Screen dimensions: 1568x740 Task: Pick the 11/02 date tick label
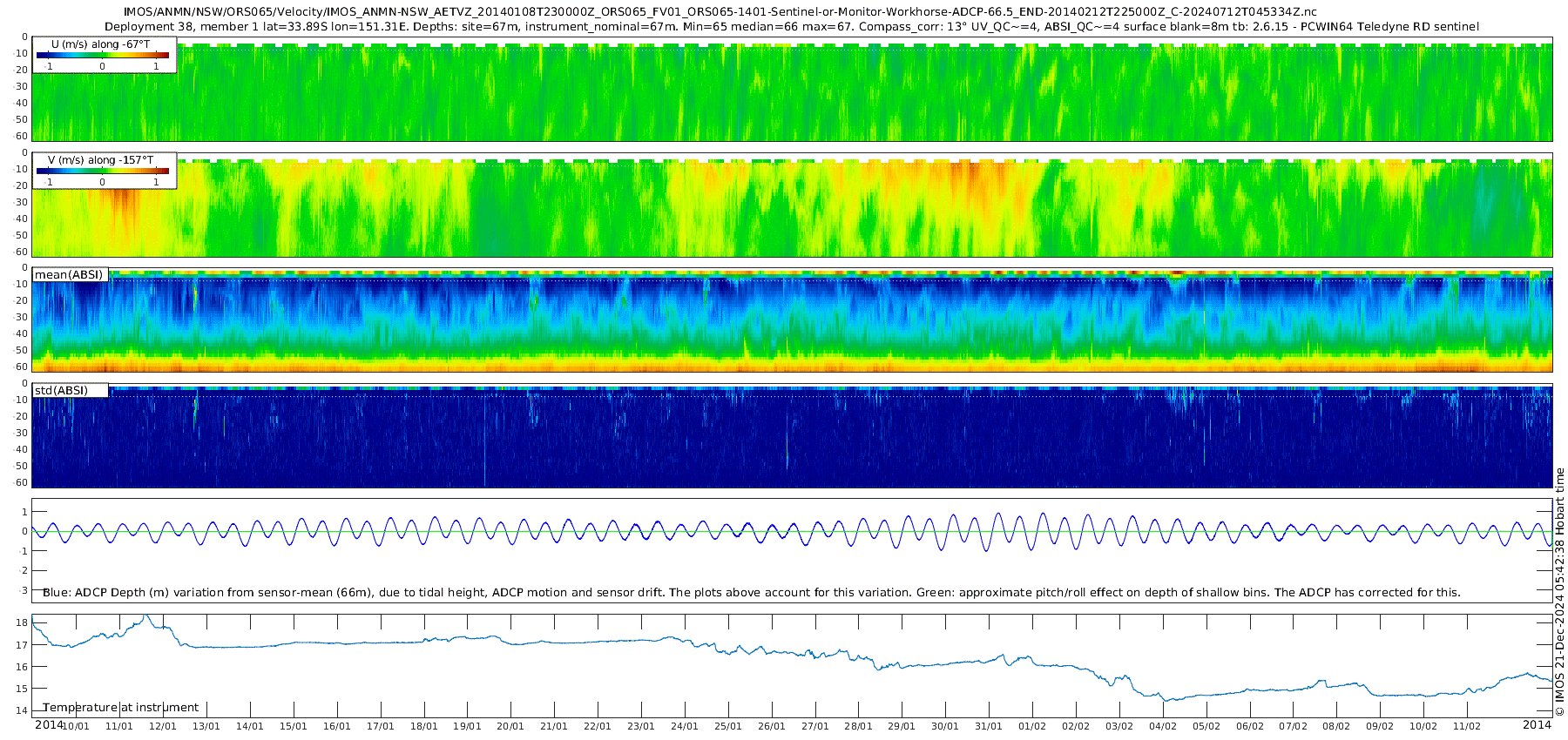coord(1466,726)
